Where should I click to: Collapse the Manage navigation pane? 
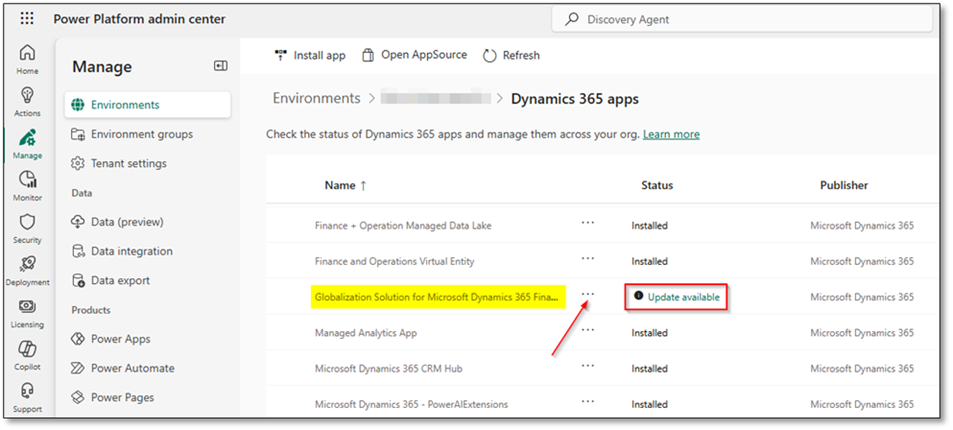pos(221,66)
